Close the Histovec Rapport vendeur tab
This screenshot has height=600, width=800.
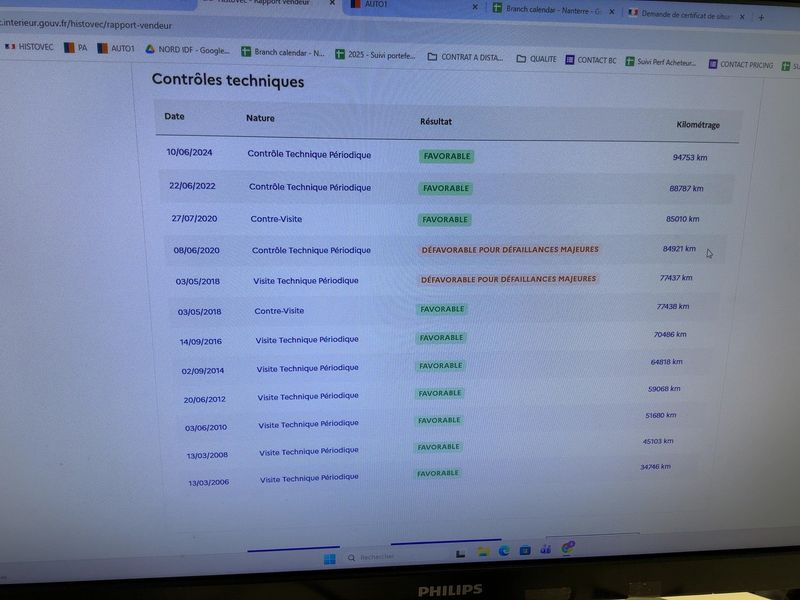pyautogui.click(x=332, y=3)
